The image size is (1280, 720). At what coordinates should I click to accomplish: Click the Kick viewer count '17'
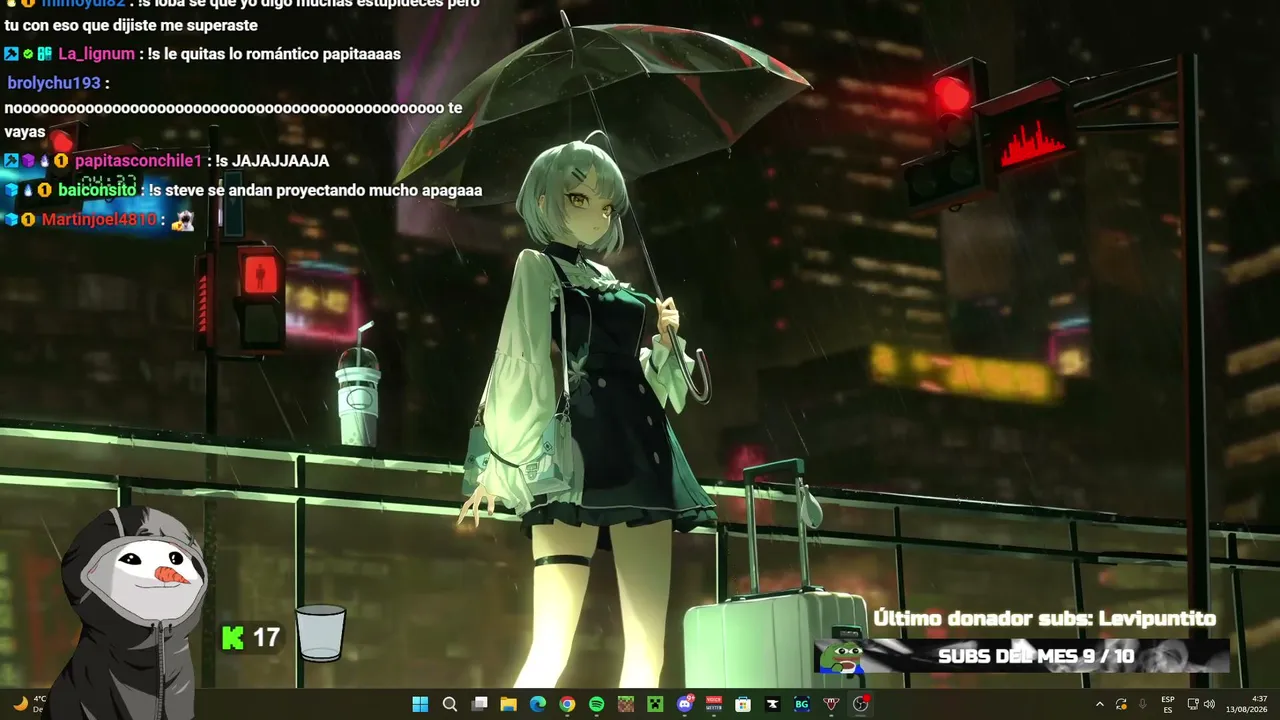click(x=266, y=637)
